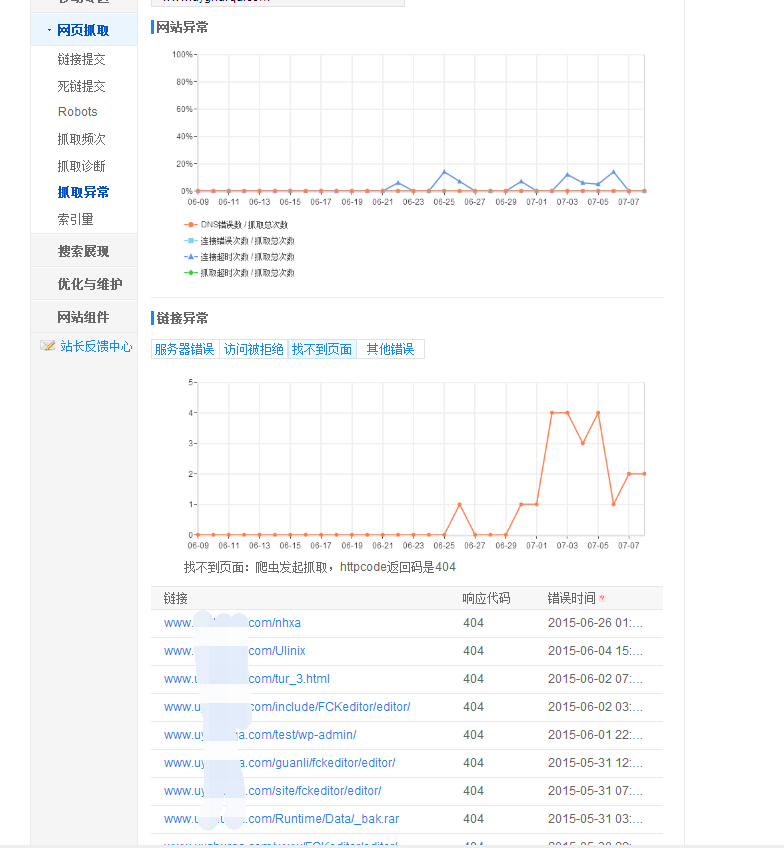The image size is (784, 848).
Task: Click the light blue 连接错误次数 legend marker
Action: tap(191, 241)
